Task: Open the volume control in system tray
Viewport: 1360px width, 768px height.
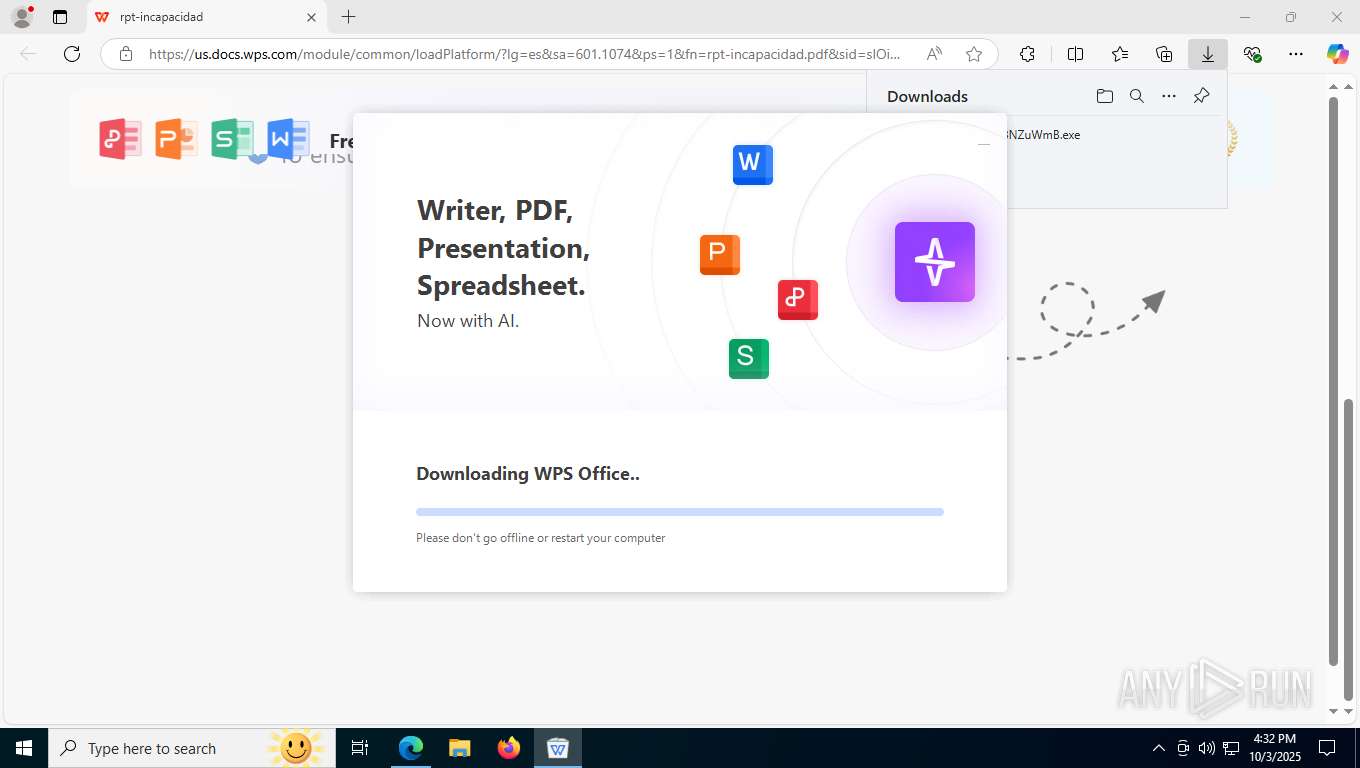Action: pos(1207,748)
